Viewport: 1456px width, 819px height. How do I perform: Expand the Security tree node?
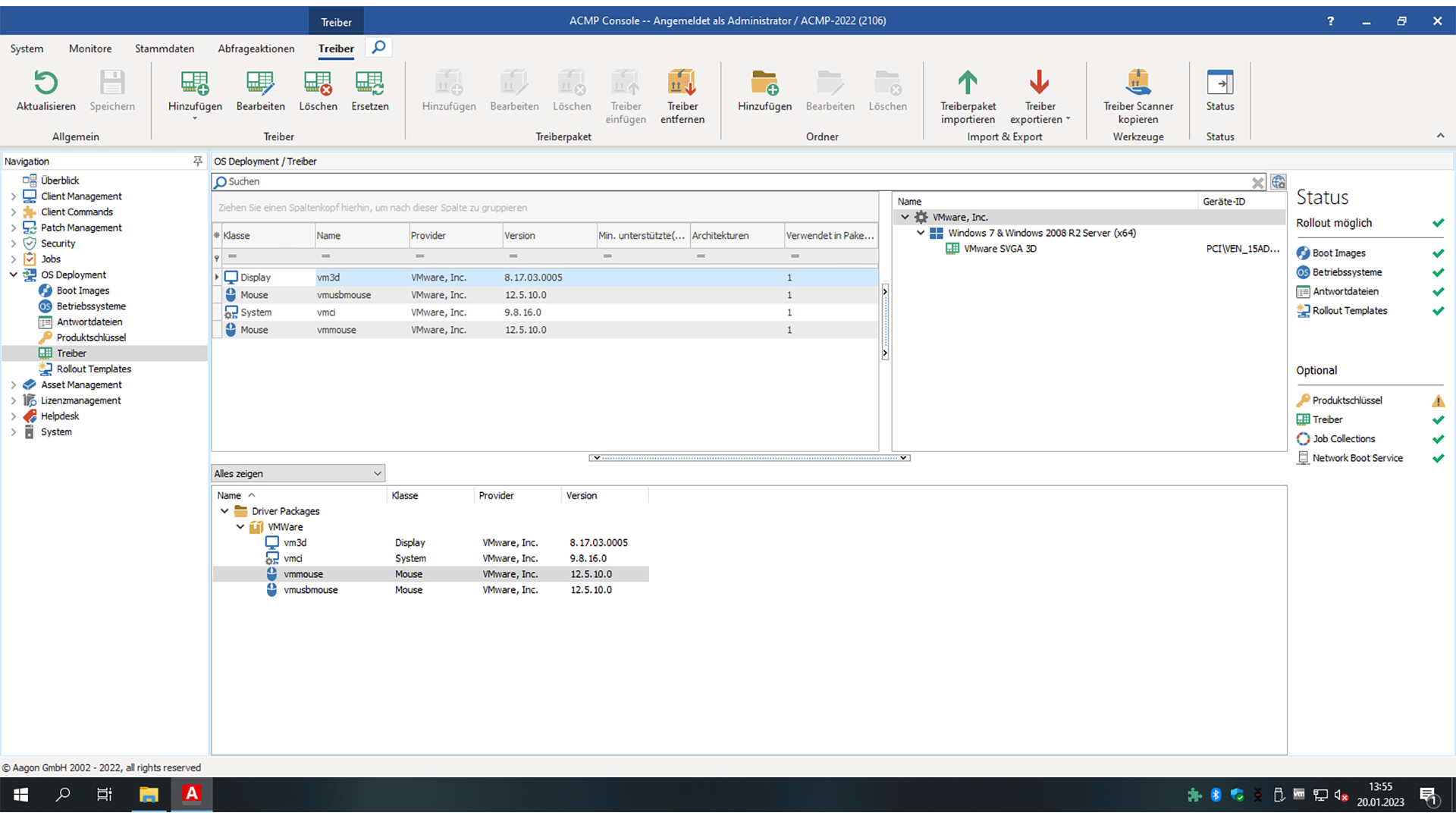point(13,243)
